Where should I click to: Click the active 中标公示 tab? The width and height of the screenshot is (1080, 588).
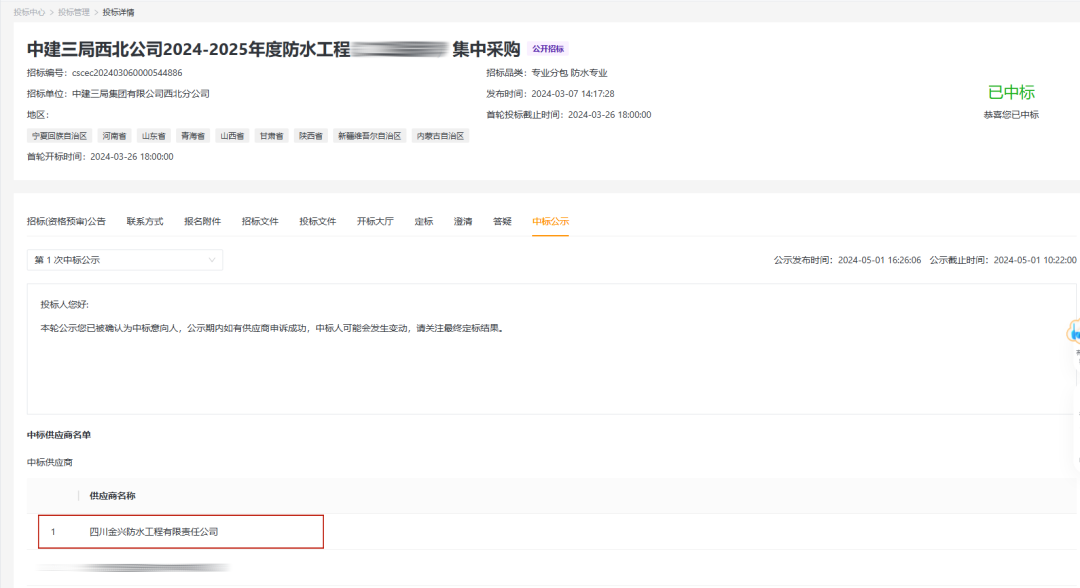coord(550,221)
